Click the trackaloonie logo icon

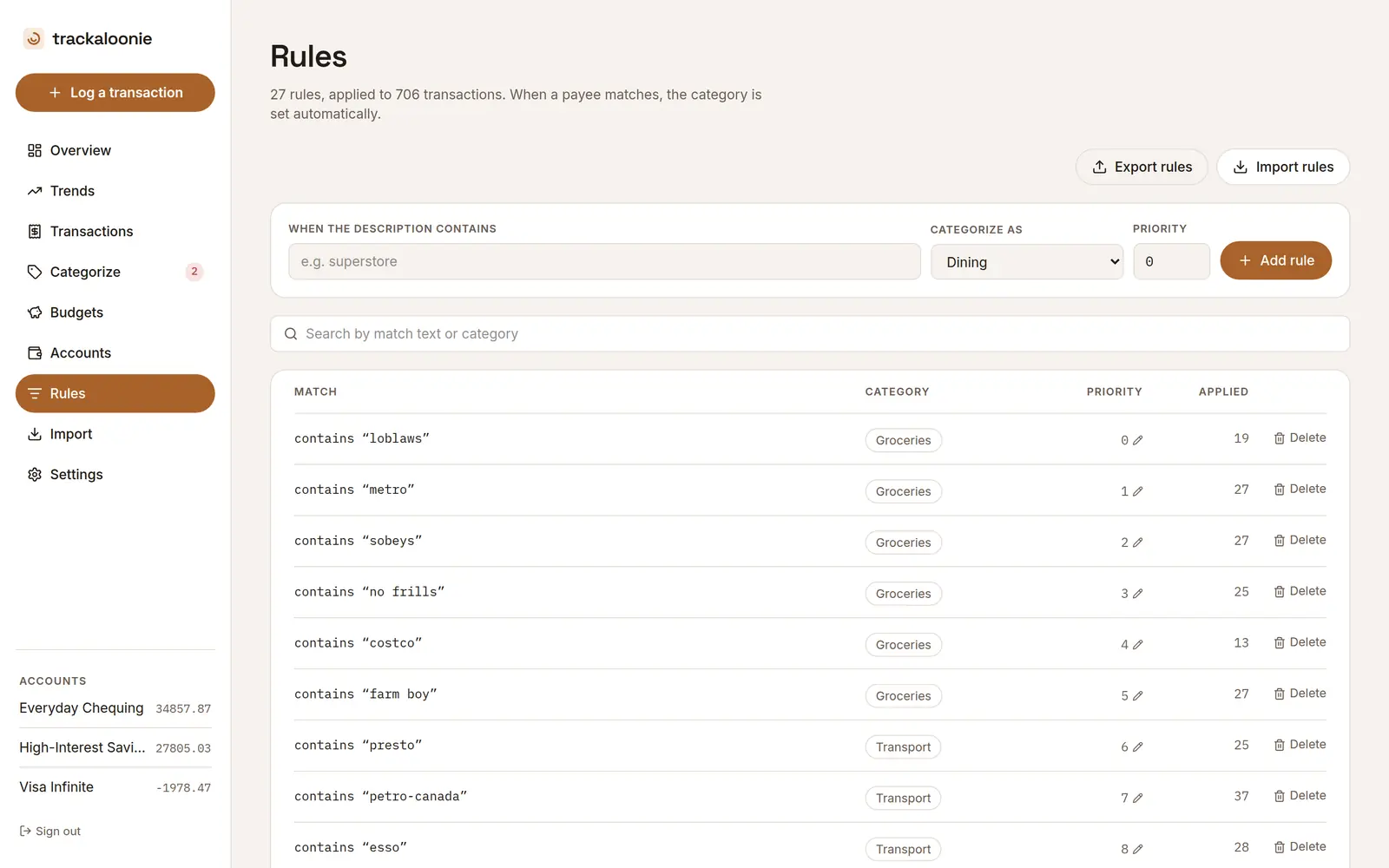(x=34, y=38)
